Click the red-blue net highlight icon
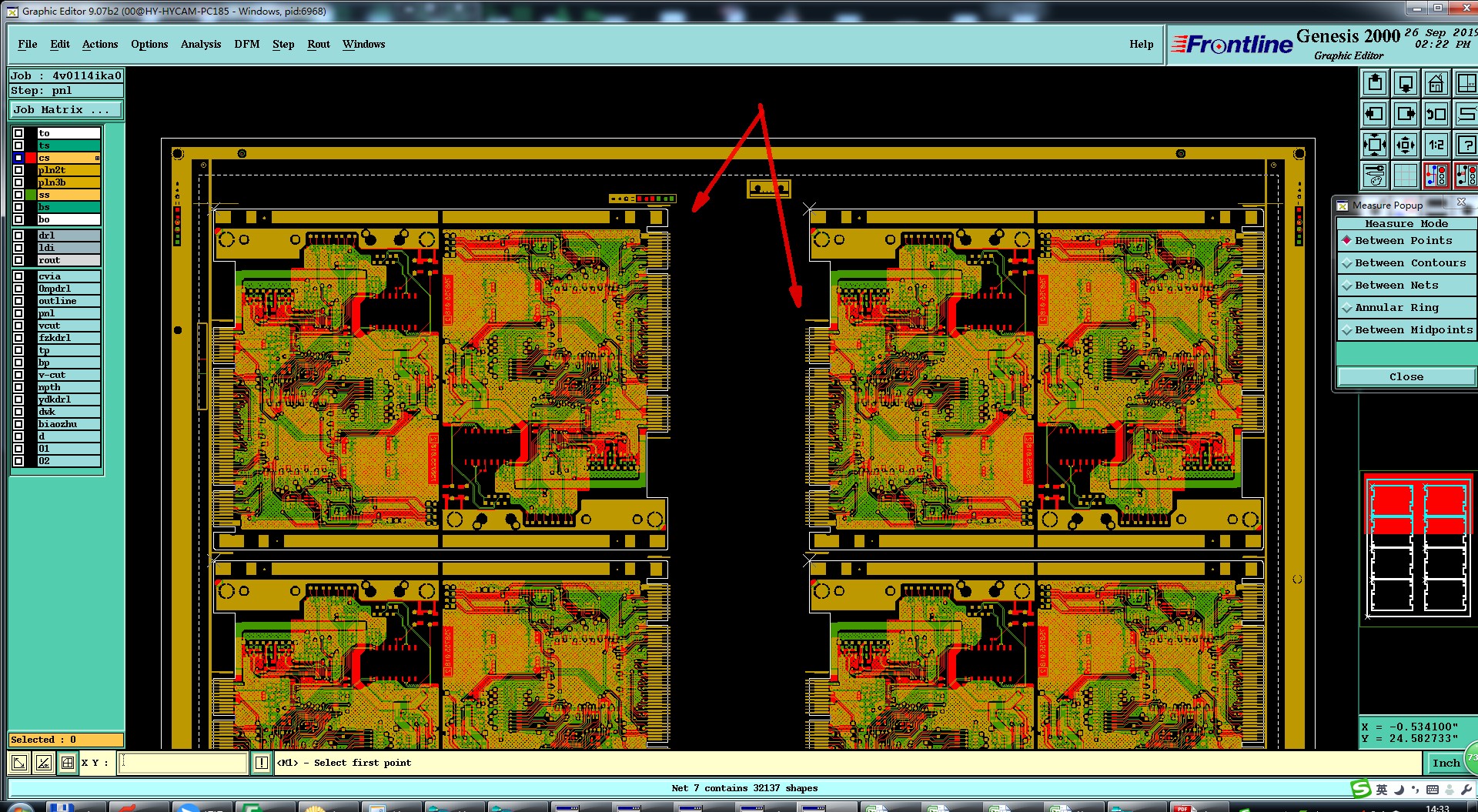The image size is (1478, 812). (x=1436, y=175)
